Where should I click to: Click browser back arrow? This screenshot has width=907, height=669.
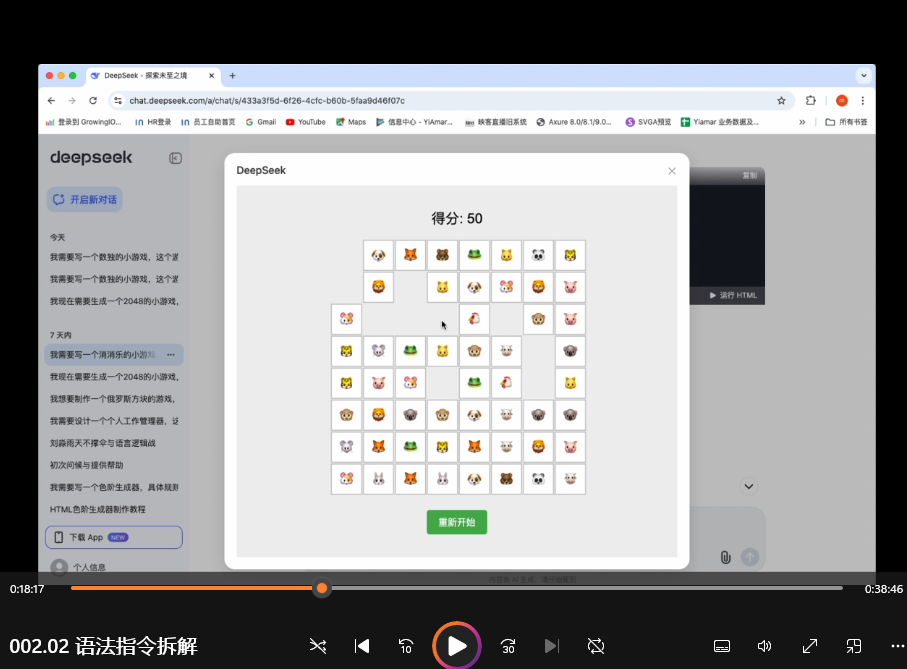(51, 101)
